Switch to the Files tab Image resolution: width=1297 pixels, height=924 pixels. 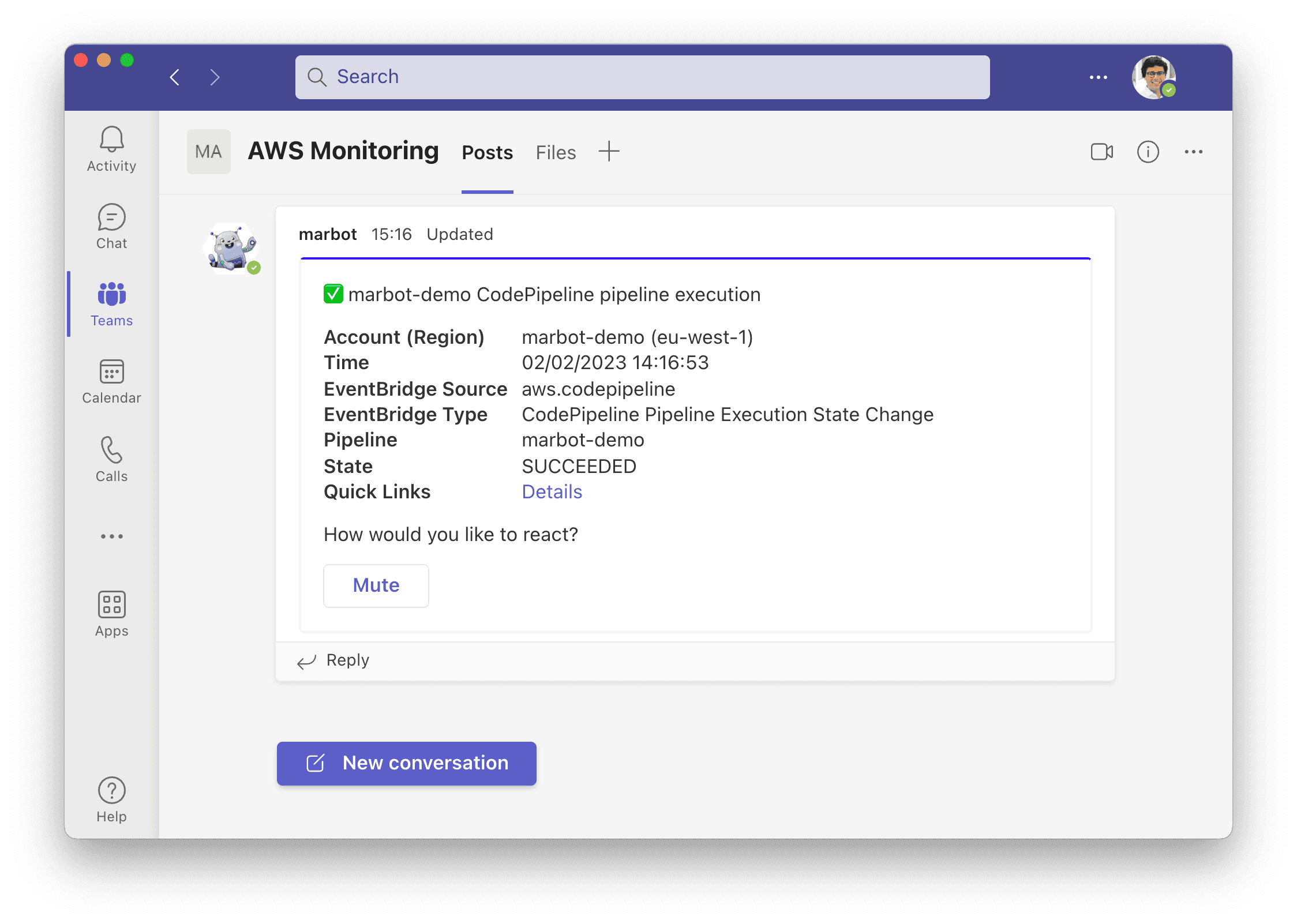555,152
